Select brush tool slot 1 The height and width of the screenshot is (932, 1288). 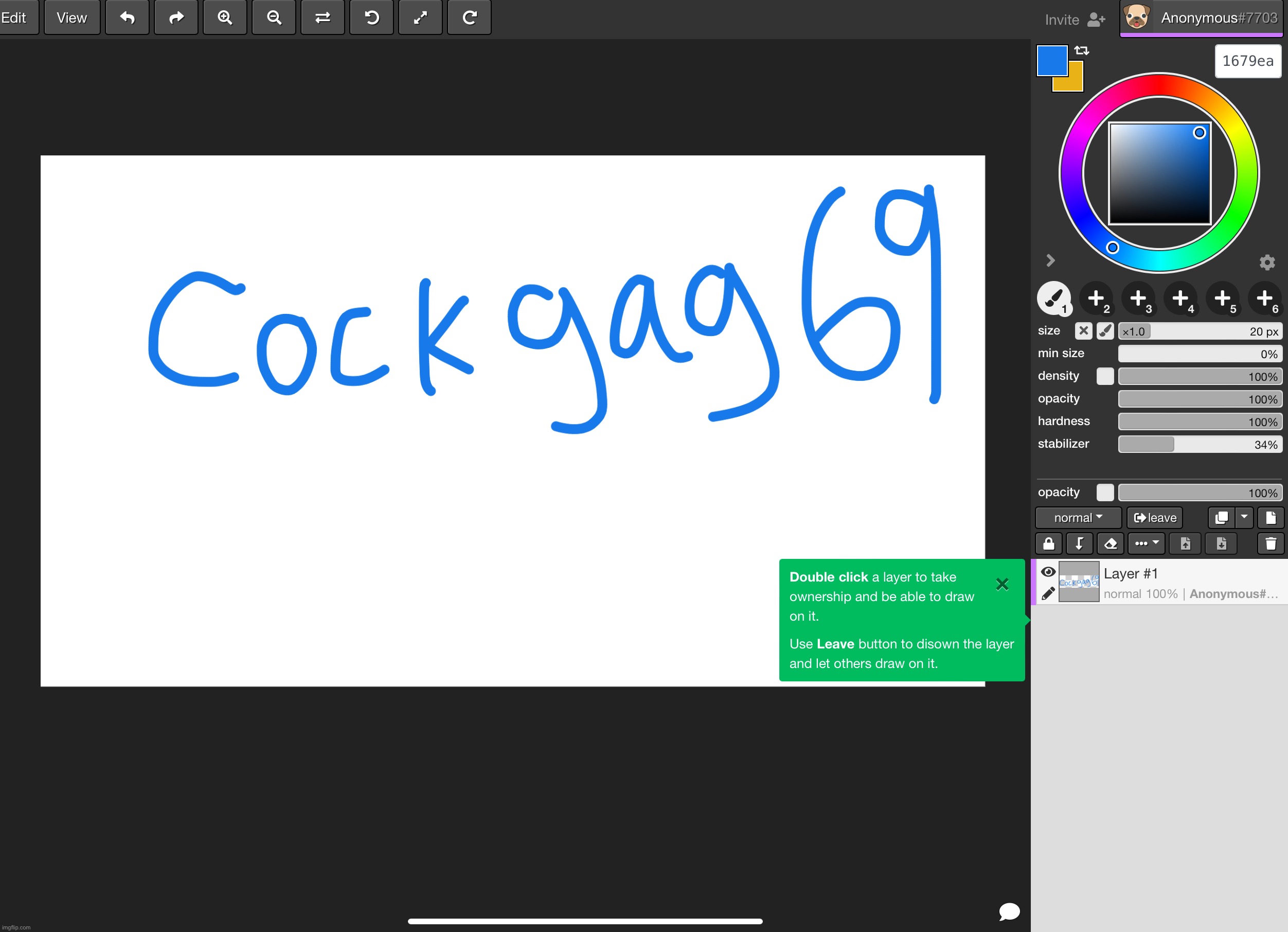(x=1054, y=298)
